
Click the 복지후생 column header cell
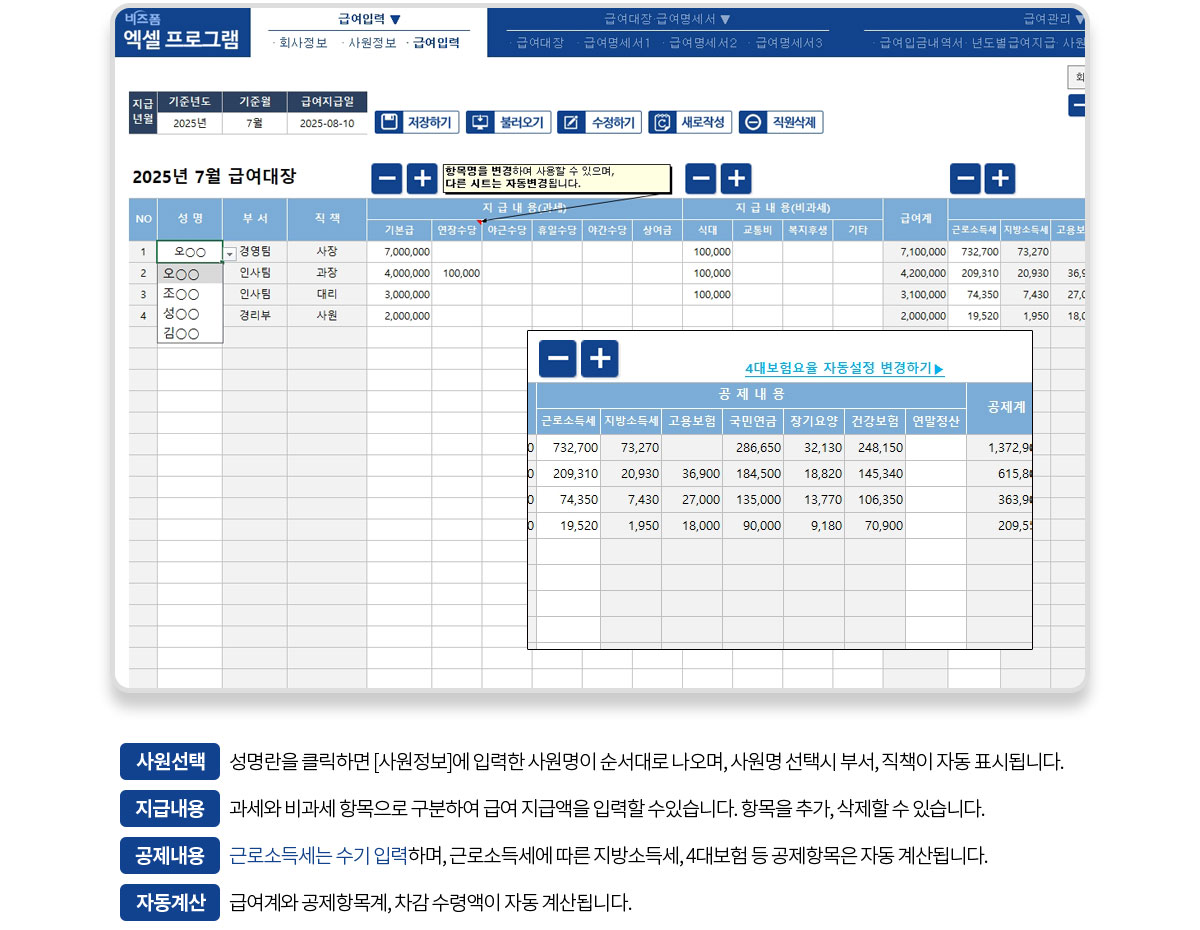pos(807,230)
